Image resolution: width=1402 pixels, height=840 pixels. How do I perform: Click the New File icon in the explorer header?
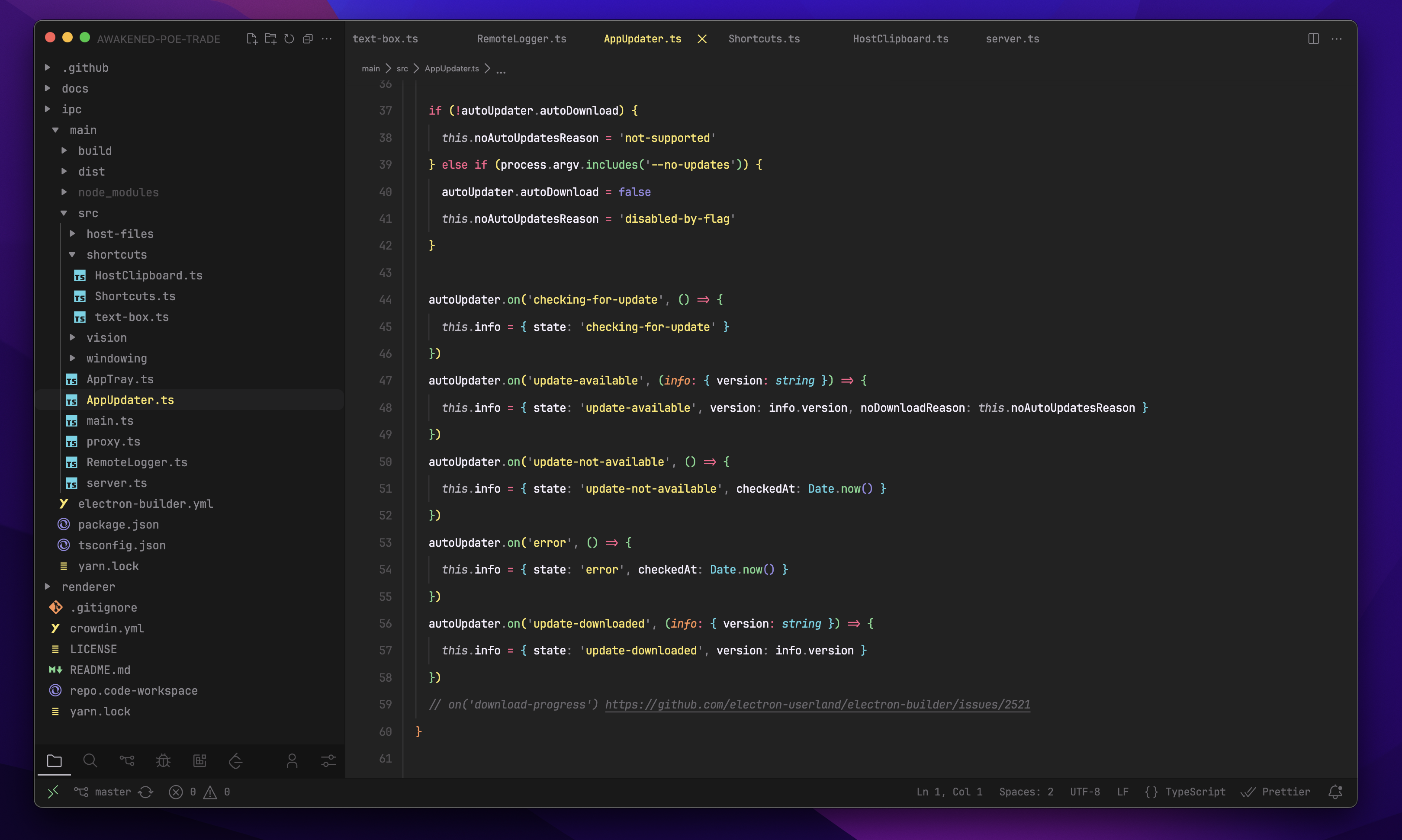252,38
